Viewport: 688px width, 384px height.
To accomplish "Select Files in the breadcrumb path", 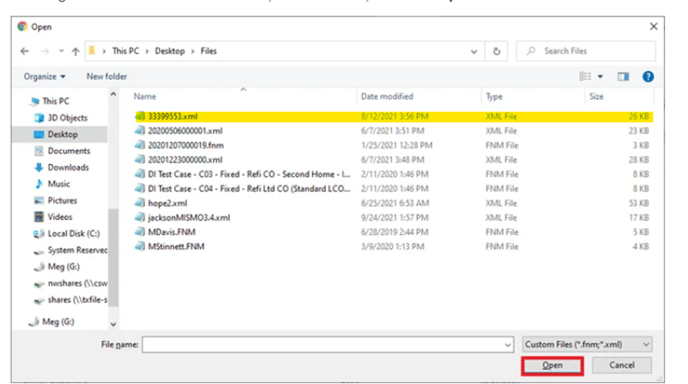I will pyautogui.click(x=208, y=51).
